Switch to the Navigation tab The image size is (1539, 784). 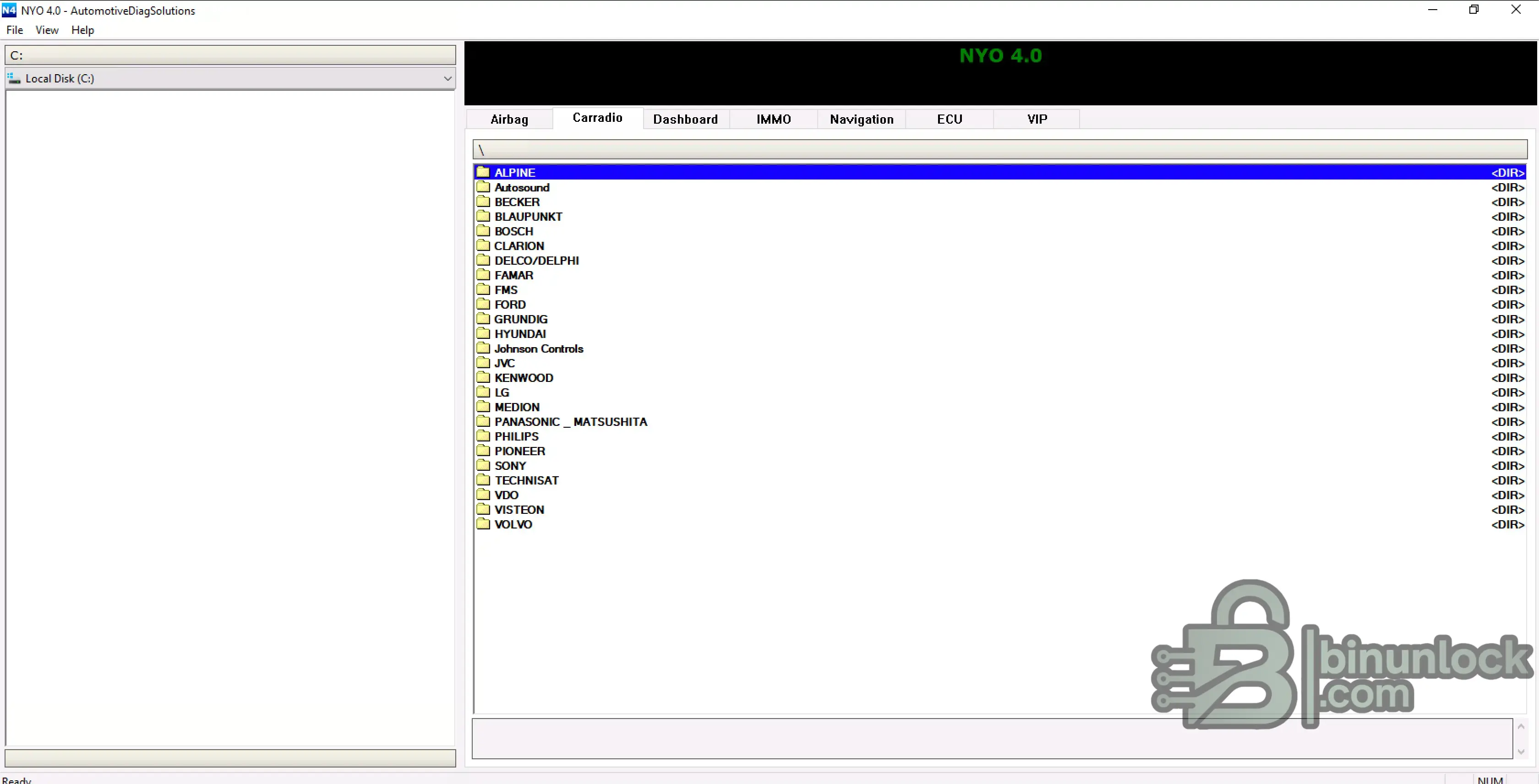pos(862,119)
